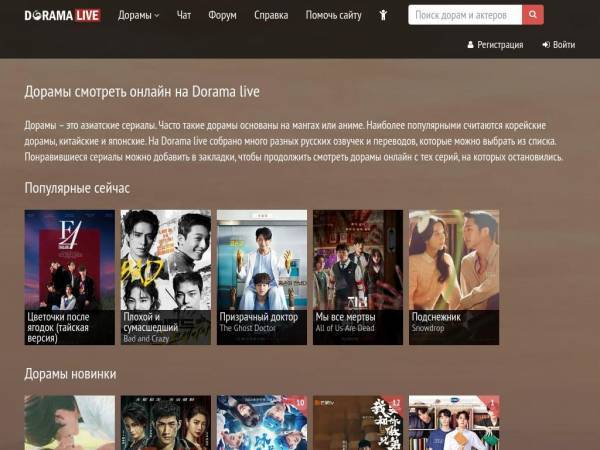Open the Мы все мертвы poster

(x=358, y=277)
